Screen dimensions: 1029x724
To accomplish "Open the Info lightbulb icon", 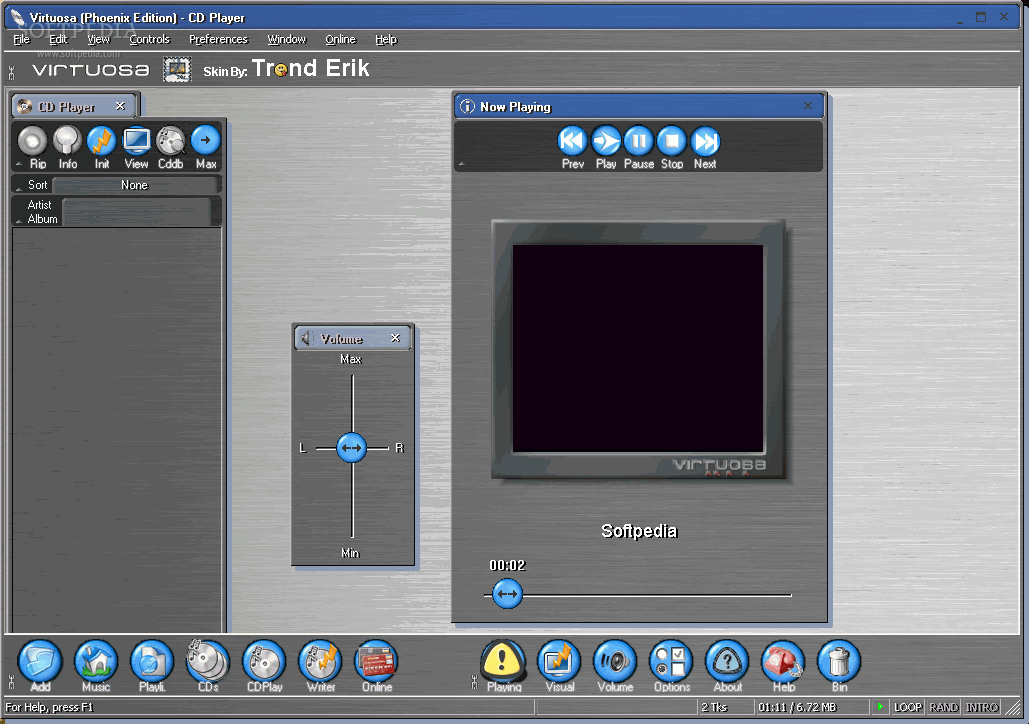I will tap(67, 140).
